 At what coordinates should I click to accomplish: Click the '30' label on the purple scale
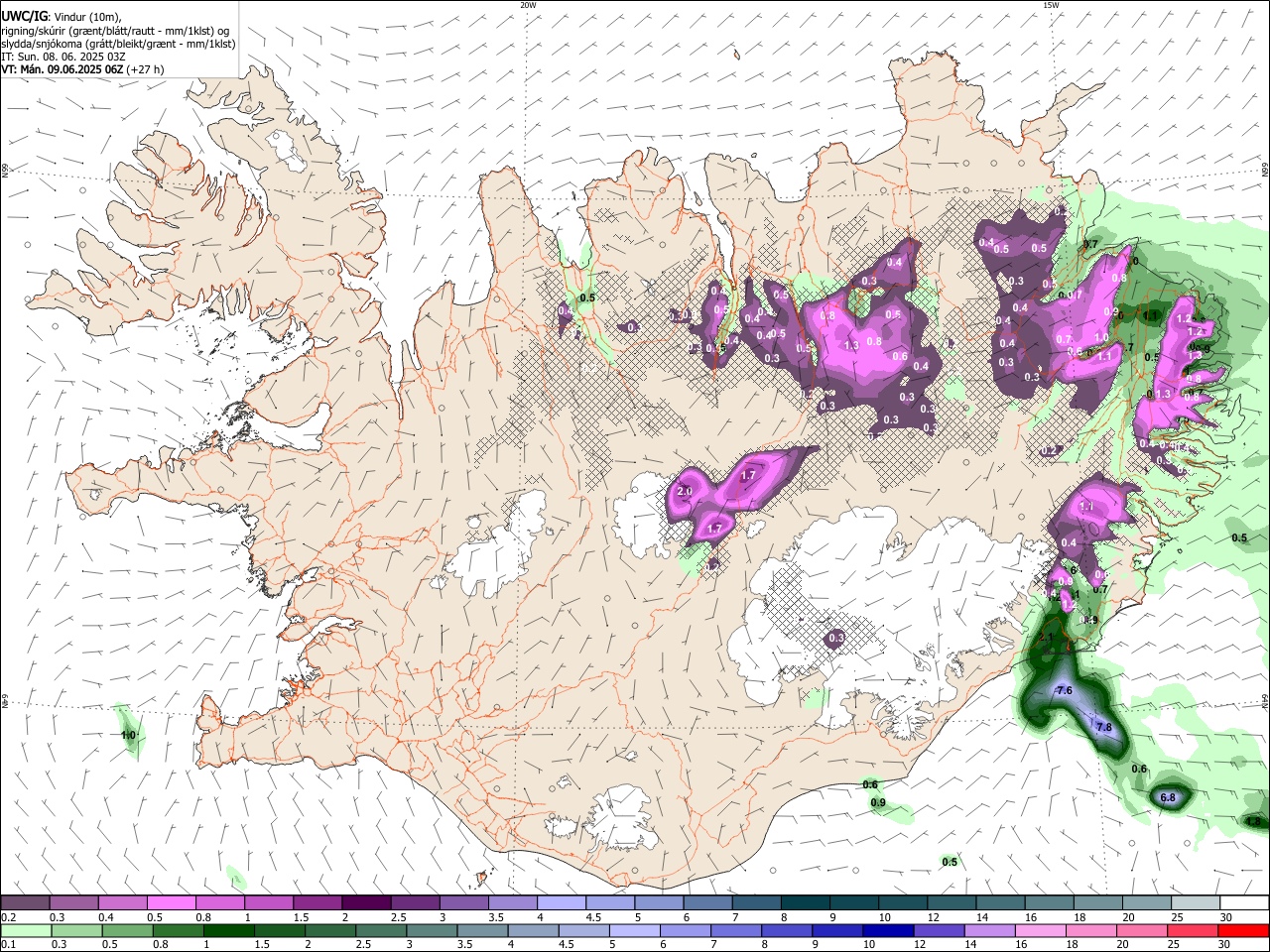(1226, 917)
